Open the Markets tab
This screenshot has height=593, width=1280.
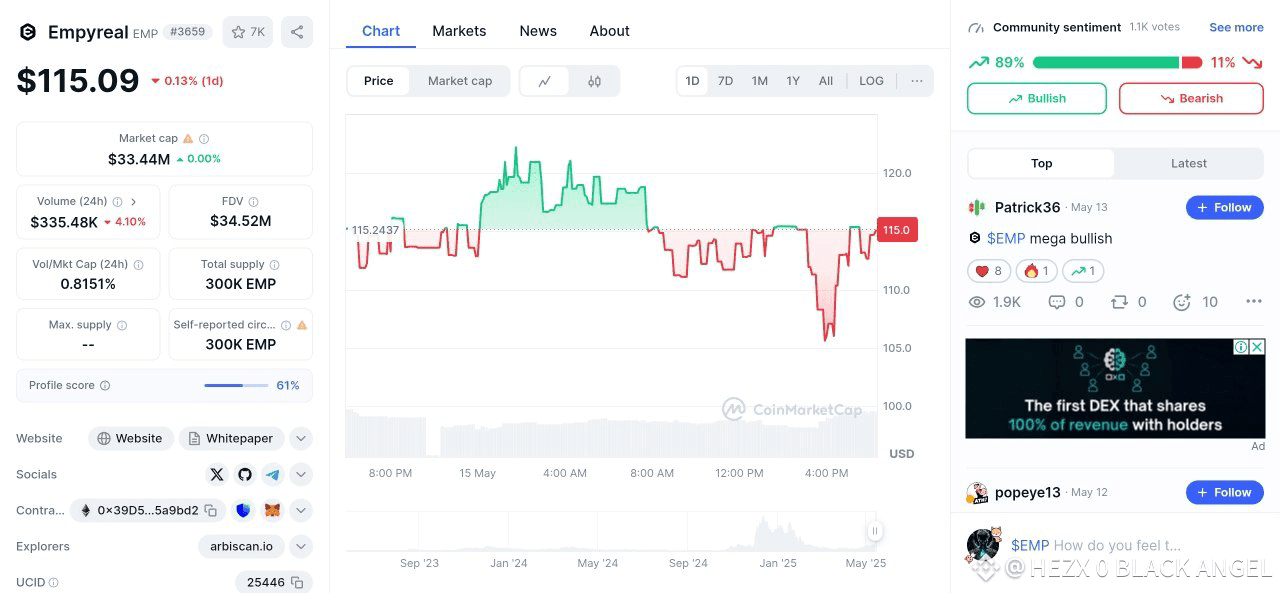pos(459,31)
